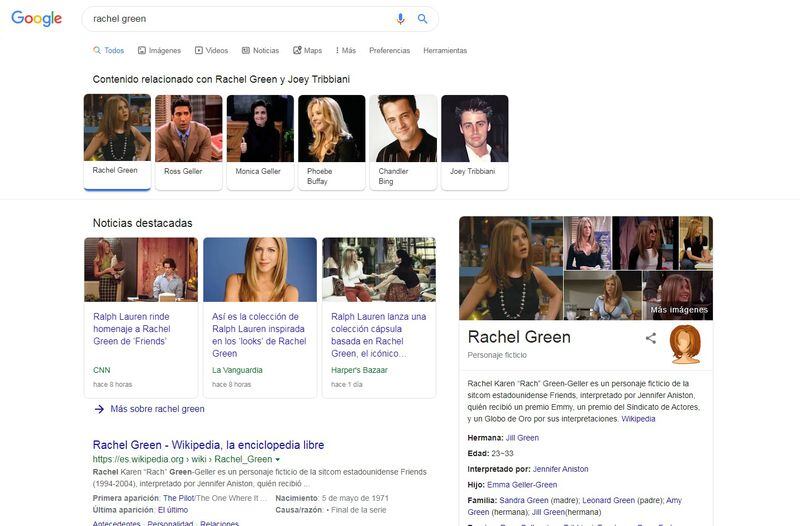Expand dropdown arrow next to Wikipedia URL

click(278, 460)
